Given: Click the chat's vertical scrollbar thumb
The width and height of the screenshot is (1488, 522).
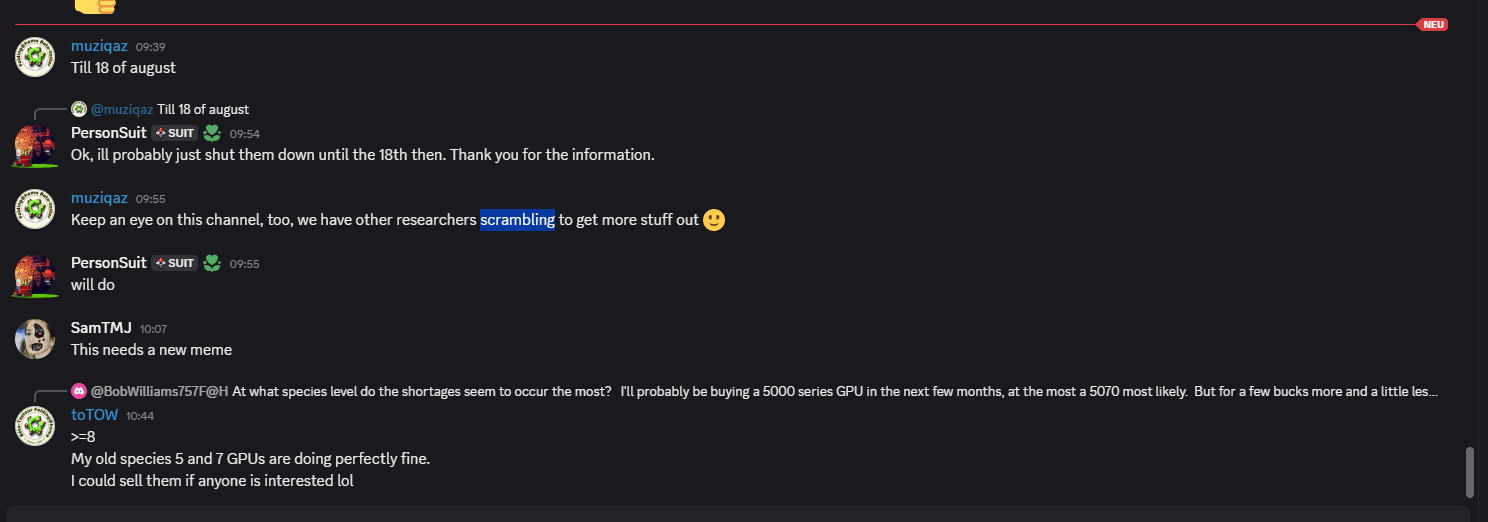Looking at the screenshot, I should pyautogui.click(x=1469, y=472).
